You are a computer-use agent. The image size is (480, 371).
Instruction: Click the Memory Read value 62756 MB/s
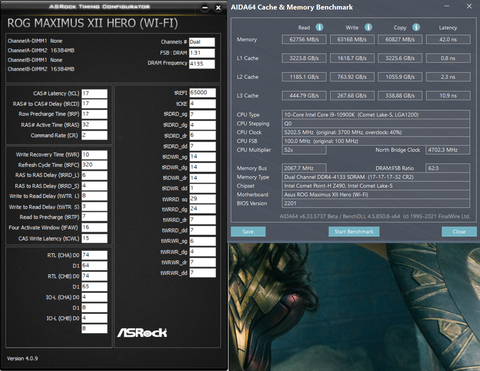point(304,39)
